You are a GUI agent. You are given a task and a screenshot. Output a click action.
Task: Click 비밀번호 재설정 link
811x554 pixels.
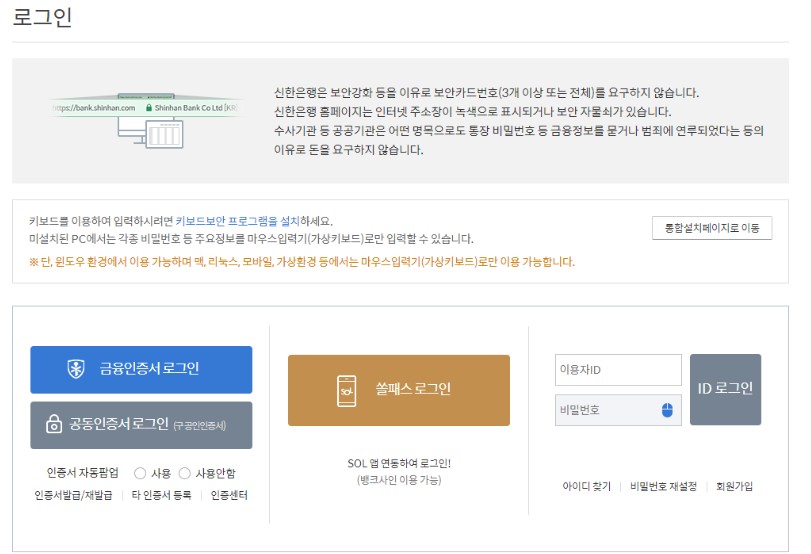[664, 486]
